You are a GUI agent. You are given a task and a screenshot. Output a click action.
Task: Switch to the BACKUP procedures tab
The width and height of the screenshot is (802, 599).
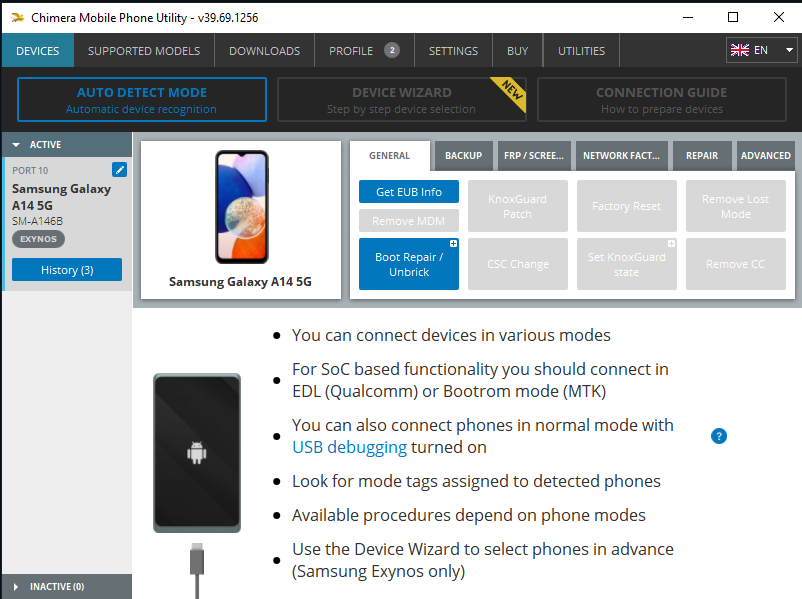click(x=463, y=156)
